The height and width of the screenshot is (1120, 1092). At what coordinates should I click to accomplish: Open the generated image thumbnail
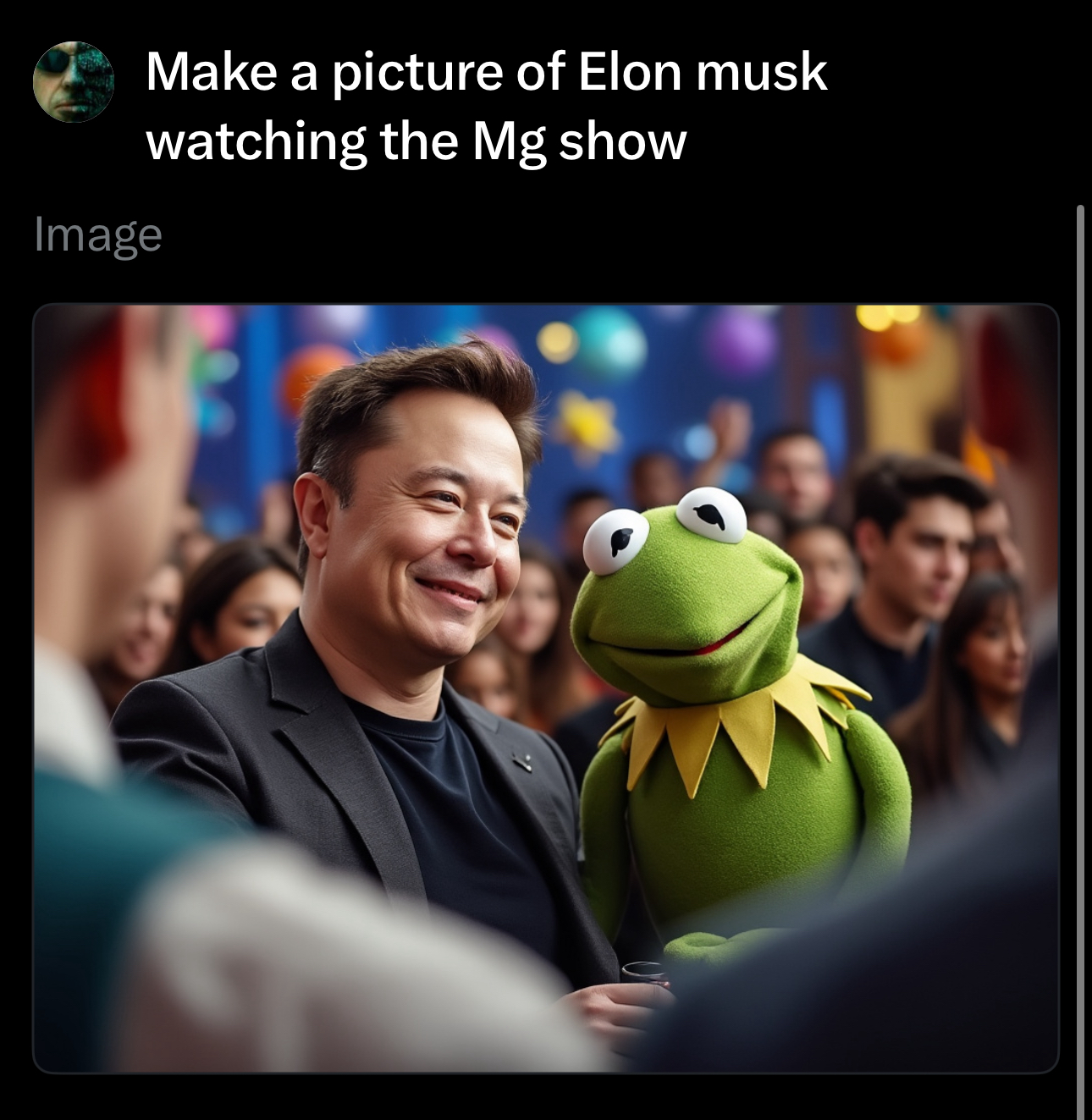tap(546, 688)
